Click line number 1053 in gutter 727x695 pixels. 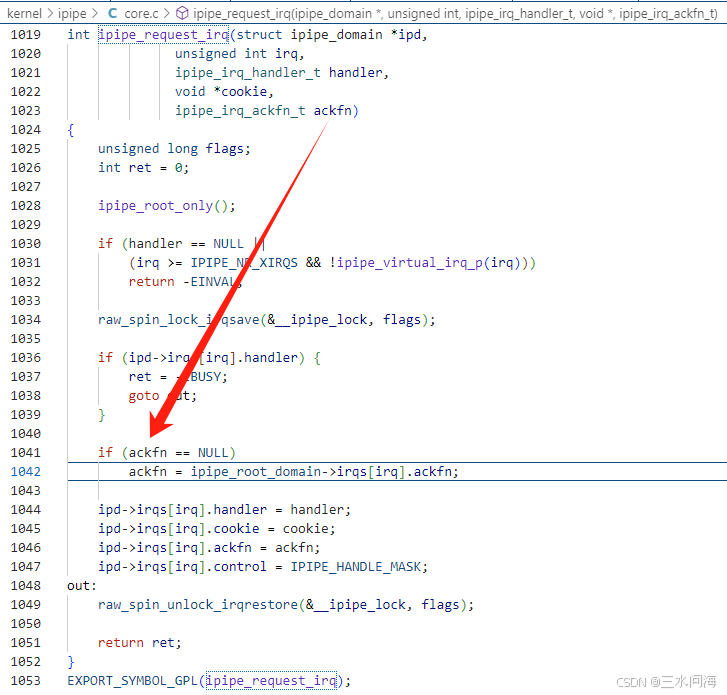26,681
